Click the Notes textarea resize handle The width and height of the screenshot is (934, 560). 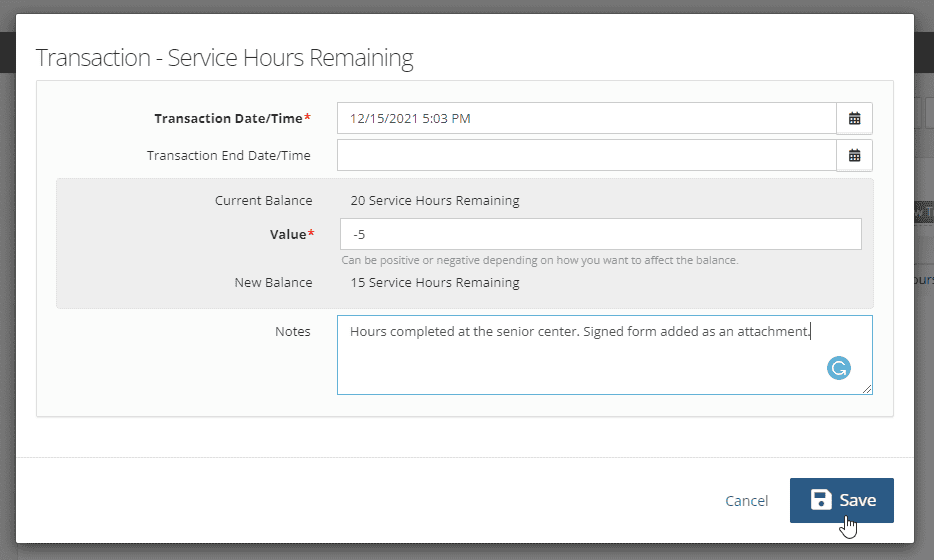(x=867, y=389)
